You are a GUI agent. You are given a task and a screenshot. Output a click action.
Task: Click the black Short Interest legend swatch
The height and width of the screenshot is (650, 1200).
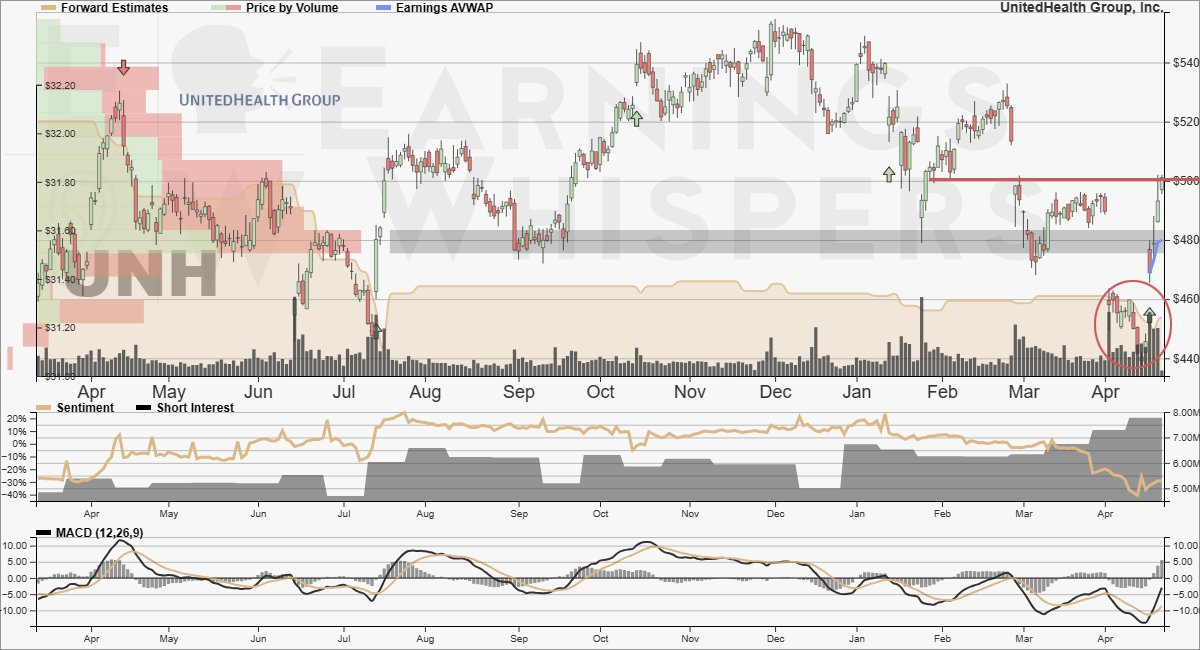coord(143,407)
